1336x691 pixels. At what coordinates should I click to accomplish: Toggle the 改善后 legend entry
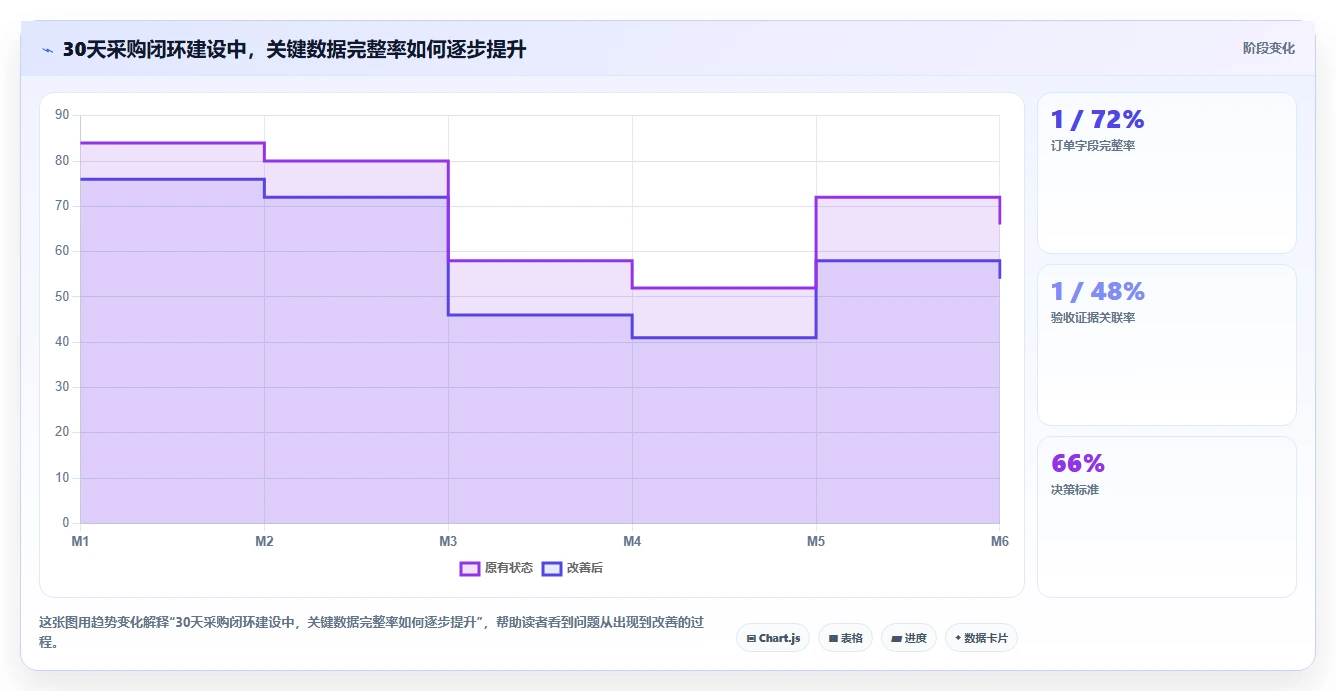point(572,568)
